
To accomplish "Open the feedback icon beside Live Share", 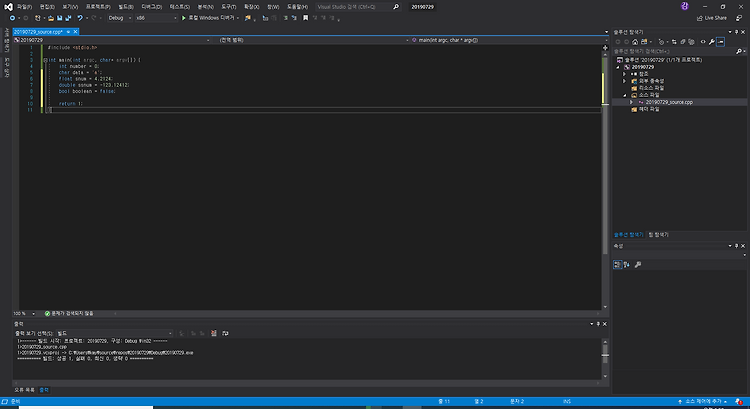I will (x=739, y=18).
